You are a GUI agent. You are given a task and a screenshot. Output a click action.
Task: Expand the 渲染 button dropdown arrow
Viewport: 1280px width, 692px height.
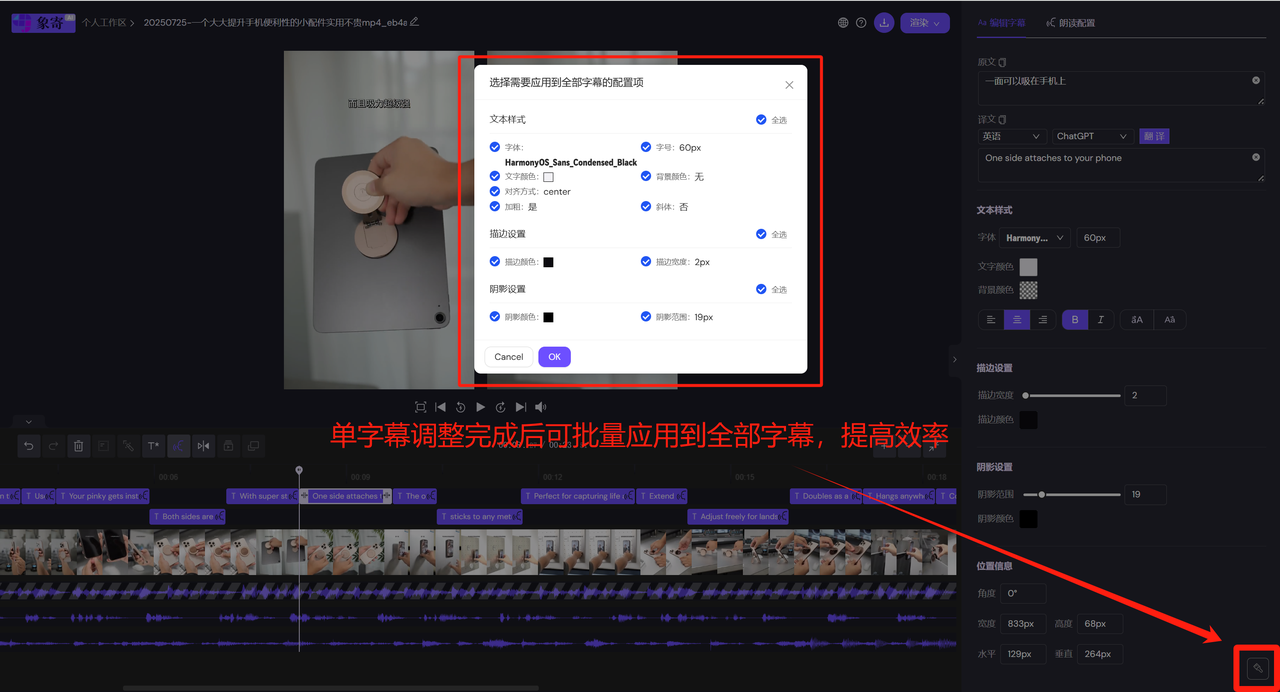click(x=938, y=22)
